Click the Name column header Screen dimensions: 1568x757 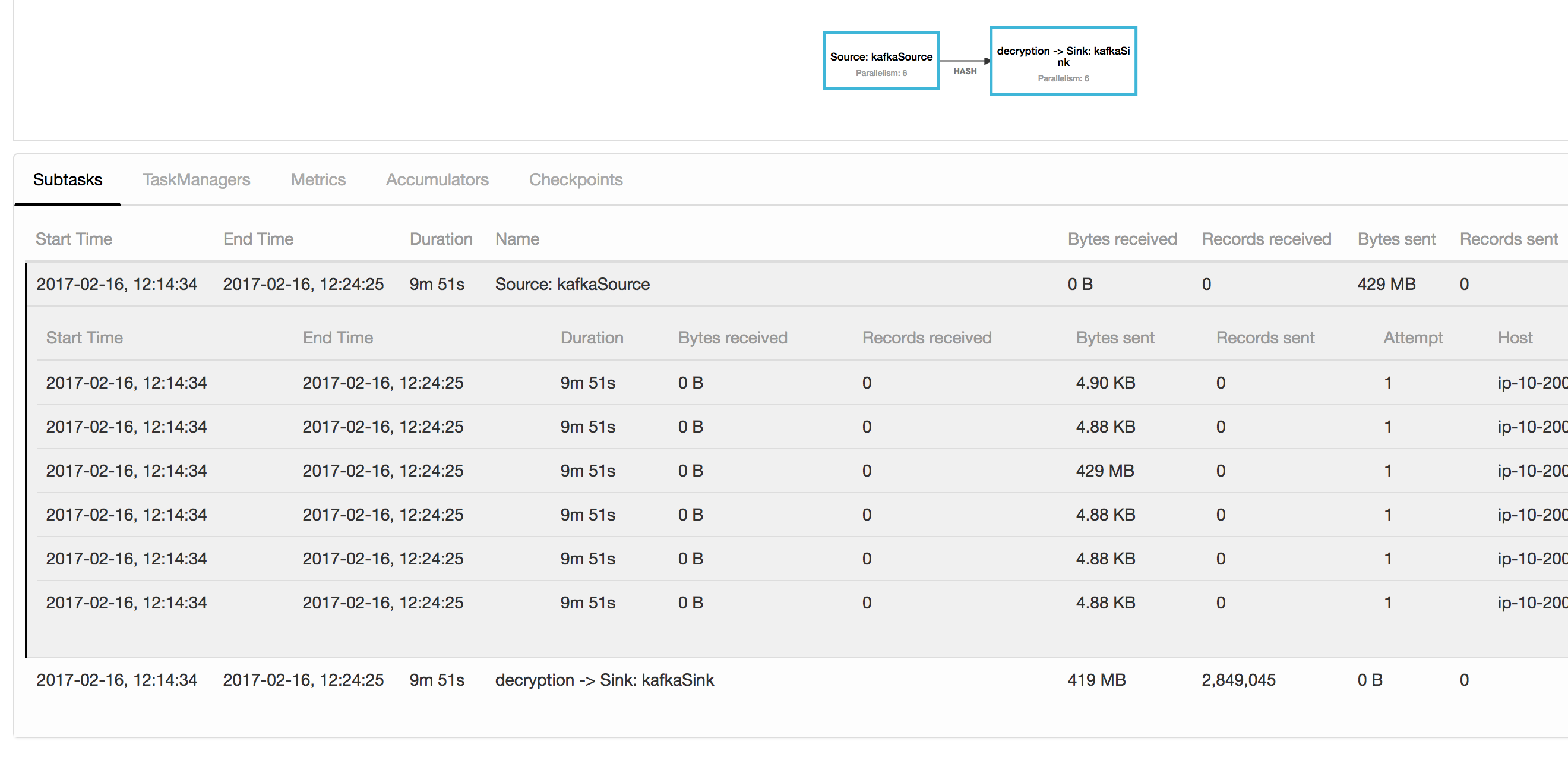[x=517, y=239]
